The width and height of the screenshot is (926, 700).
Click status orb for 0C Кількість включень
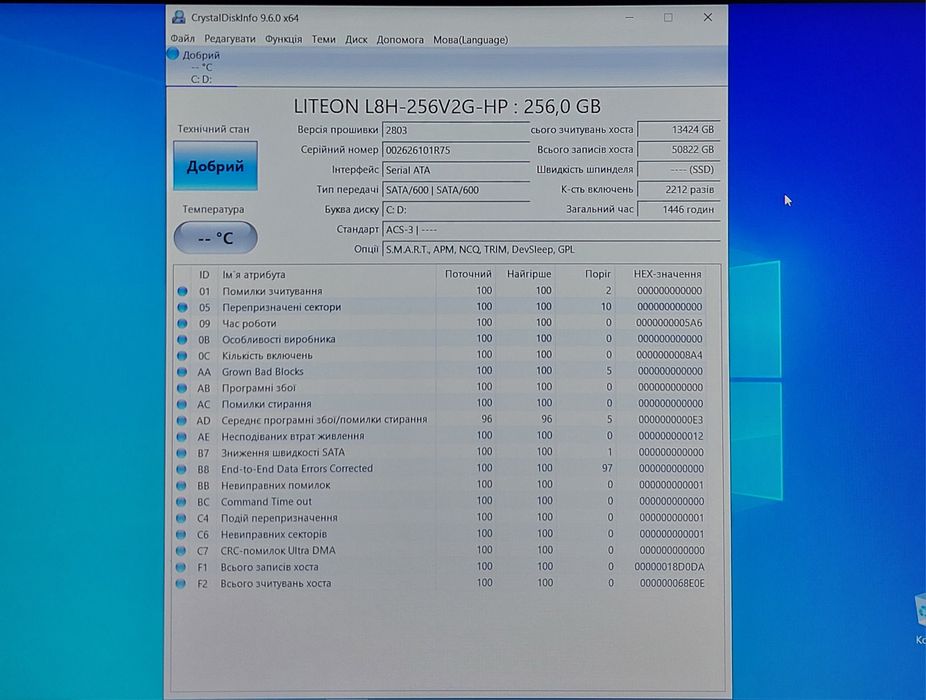(182, 356)
